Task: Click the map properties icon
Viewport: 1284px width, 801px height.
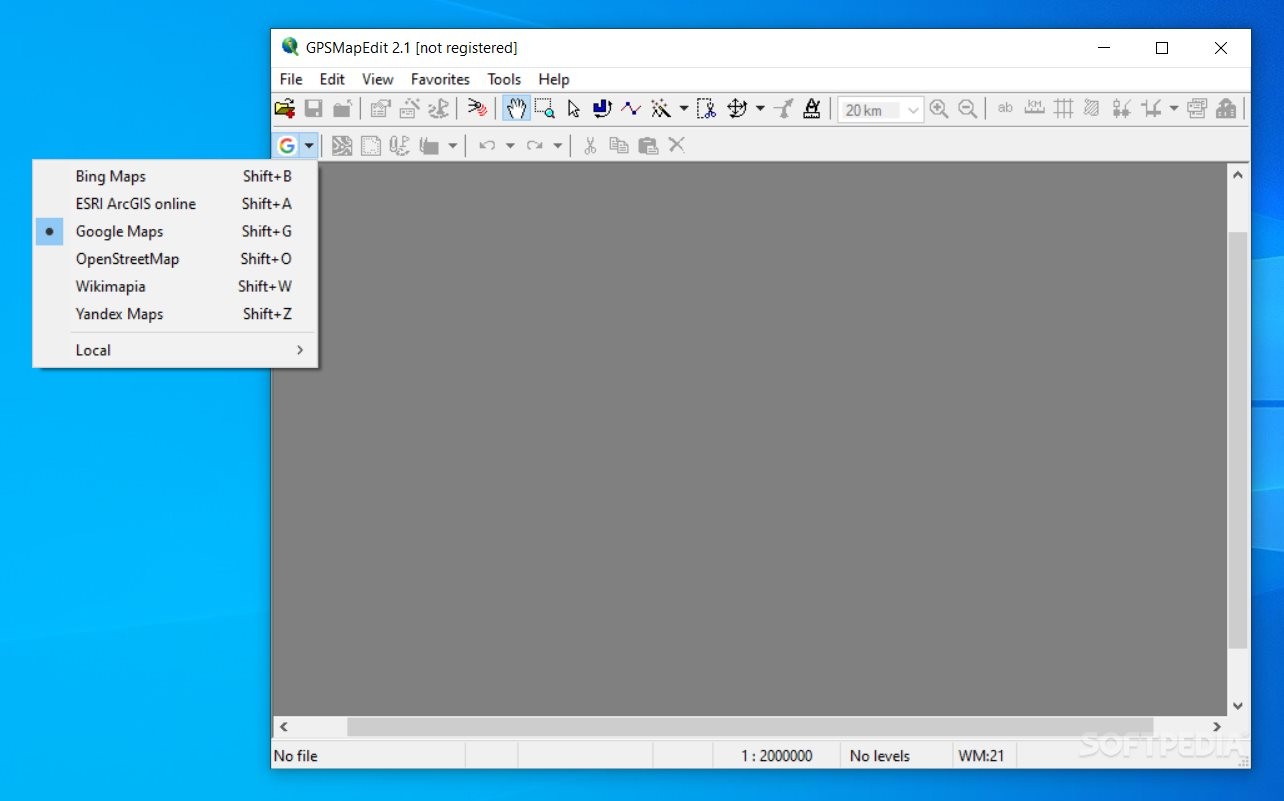Action: tap(380, 109)
